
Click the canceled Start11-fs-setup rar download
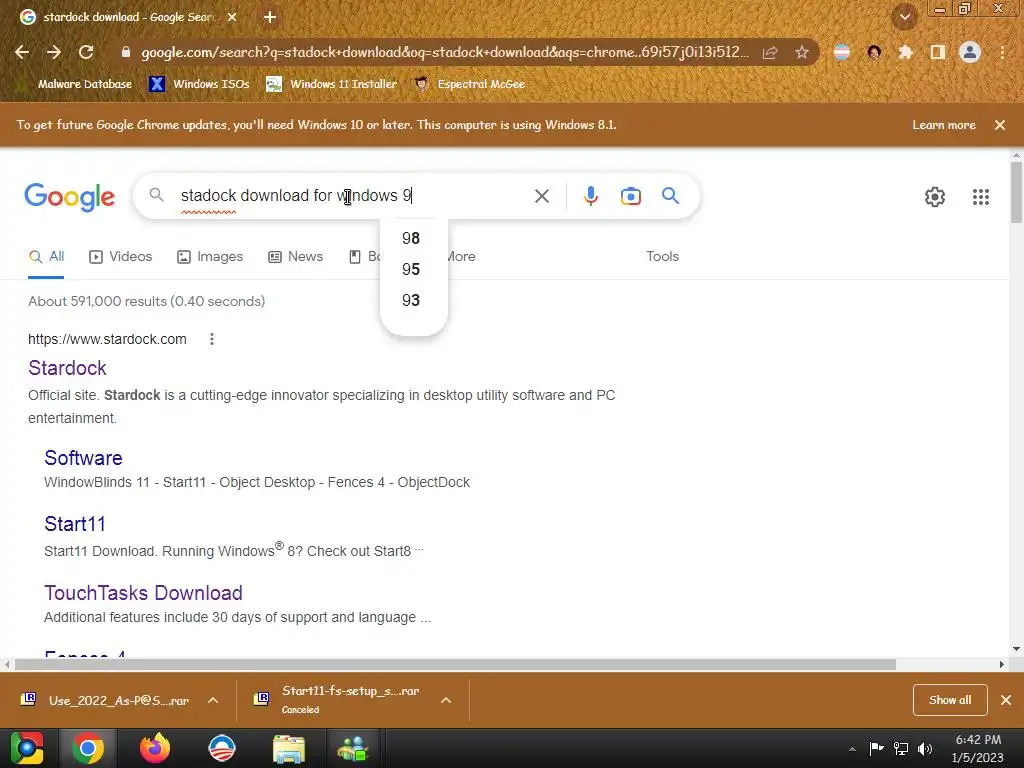point(338,699)
